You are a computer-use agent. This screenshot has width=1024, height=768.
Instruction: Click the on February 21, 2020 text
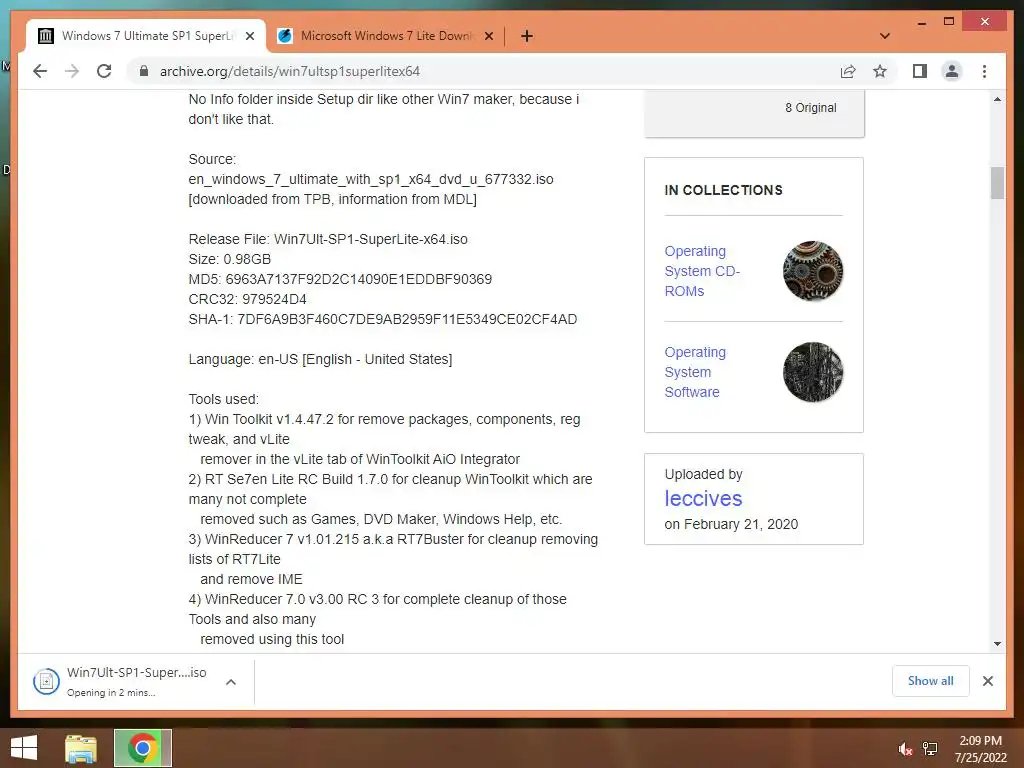point(731,524)
